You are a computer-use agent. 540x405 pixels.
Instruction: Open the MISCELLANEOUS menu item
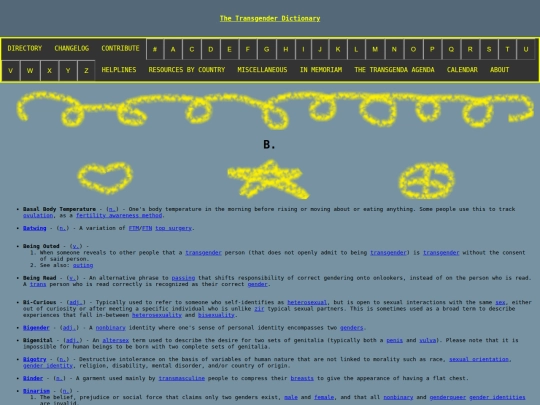[262, 70]
